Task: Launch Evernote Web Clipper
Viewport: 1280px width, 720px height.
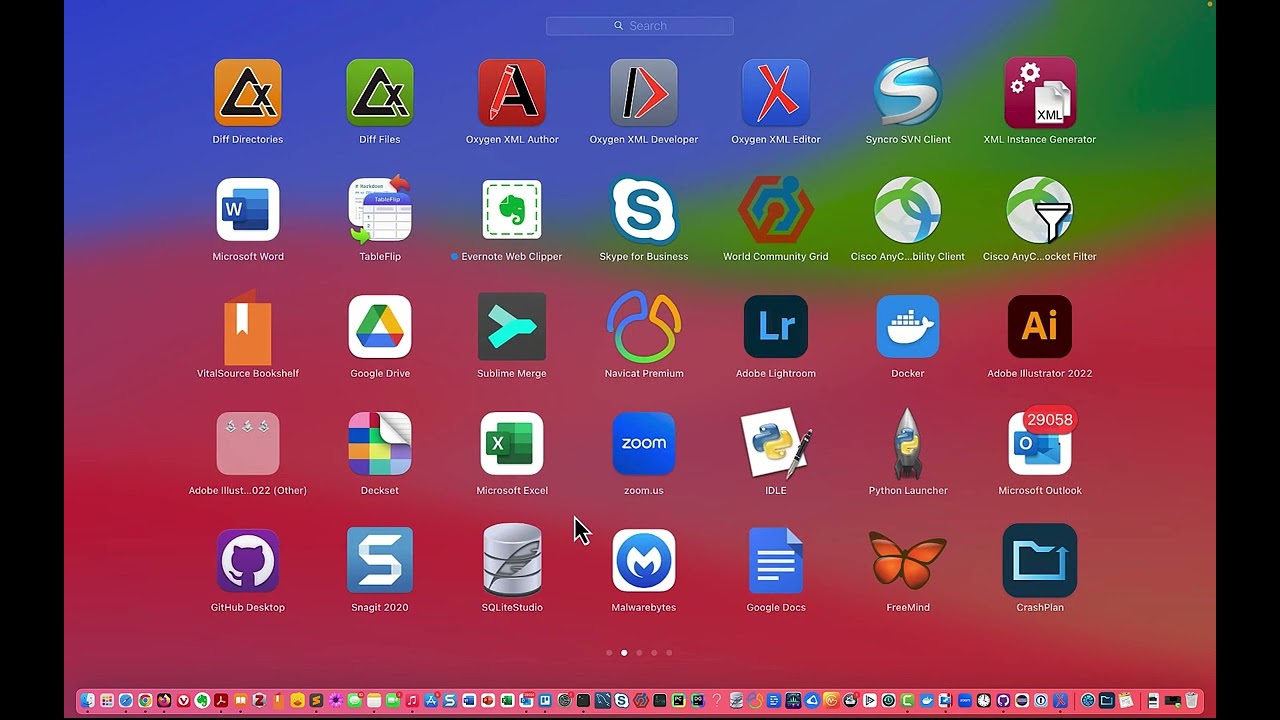Action: pos(512,210)
